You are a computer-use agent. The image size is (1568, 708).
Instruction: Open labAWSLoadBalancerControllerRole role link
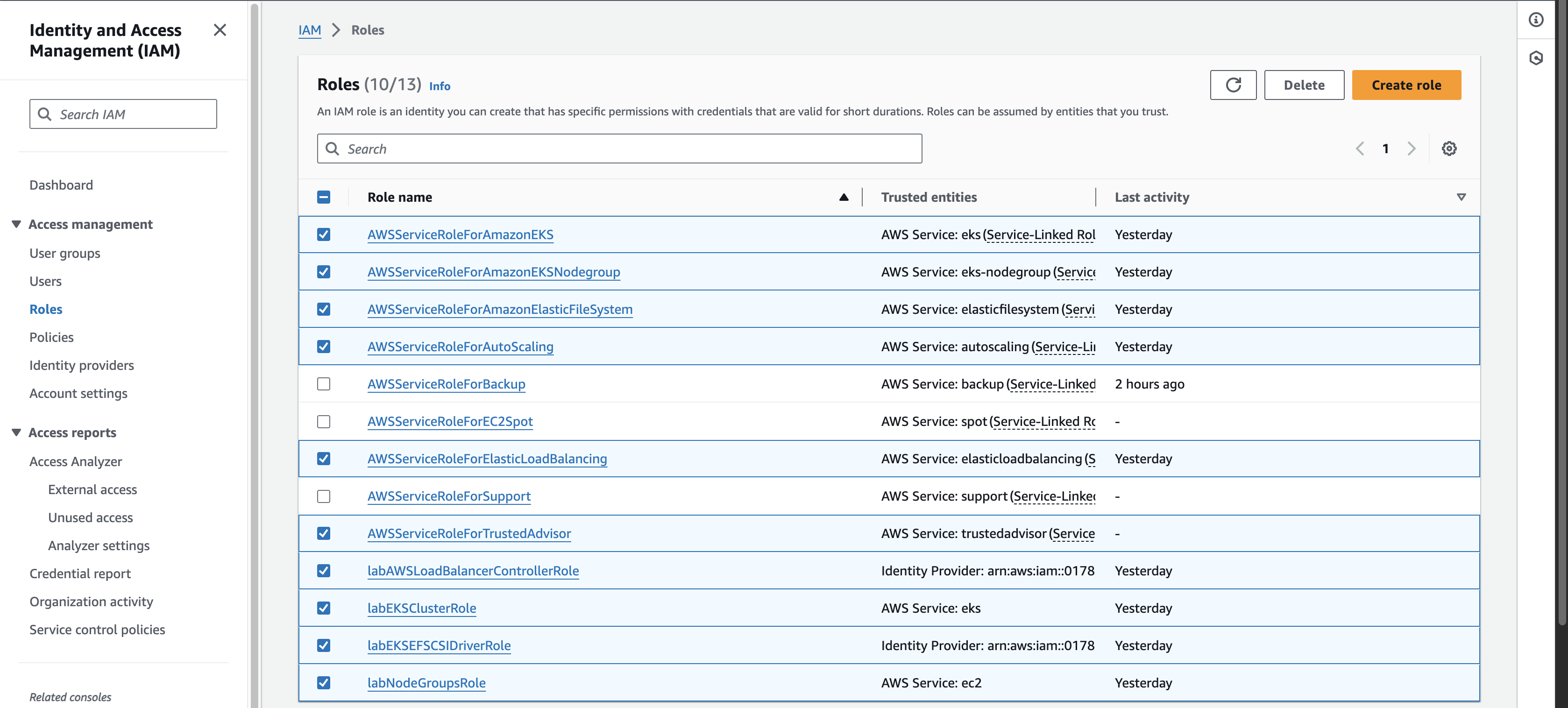[x=473, y=570]
